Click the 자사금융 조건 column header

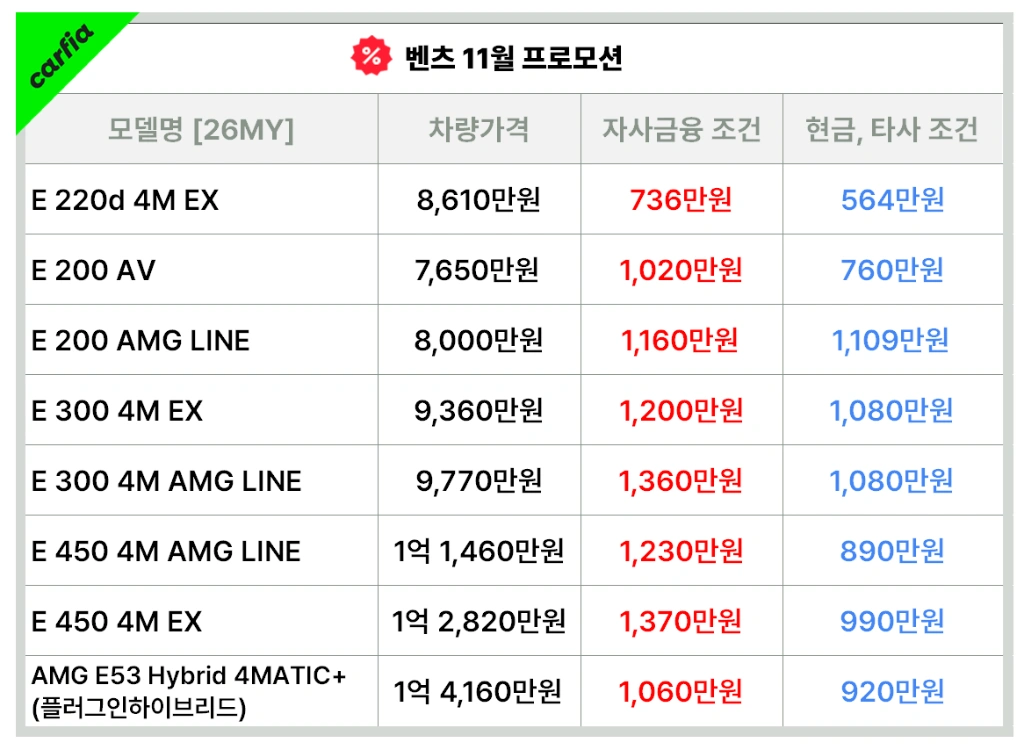(681, 129)
